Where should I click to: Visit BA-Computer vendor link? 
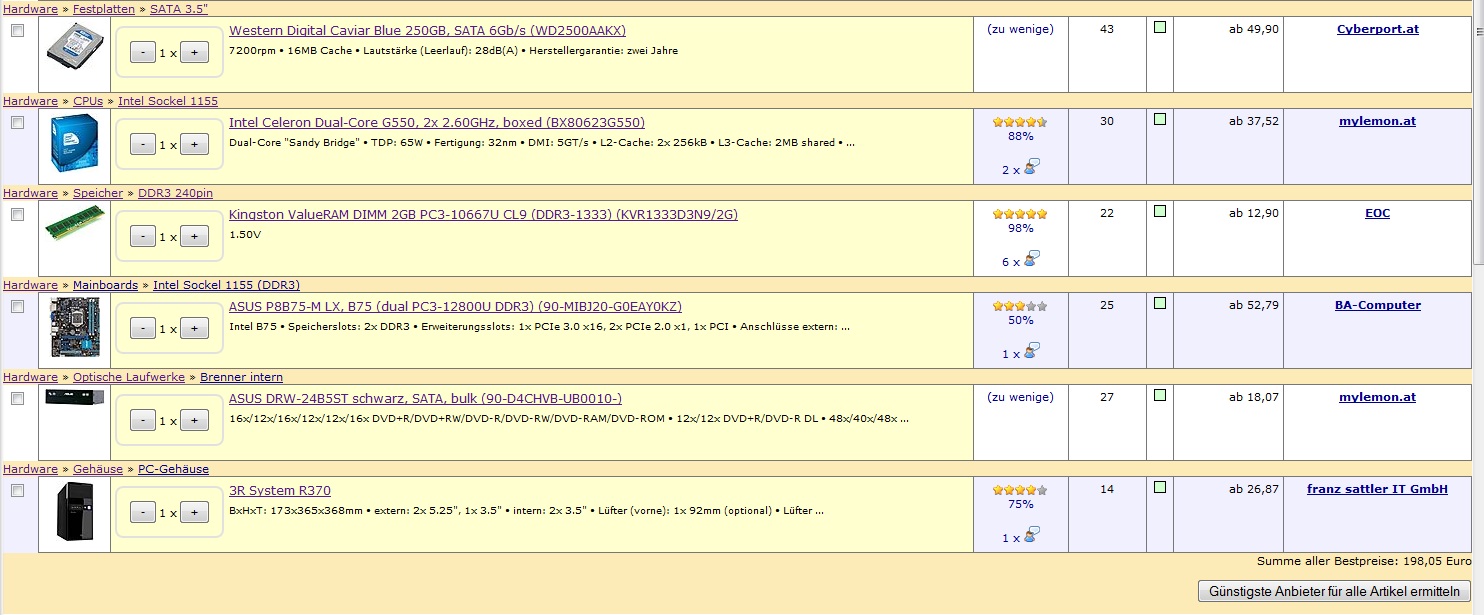tap(1378, 305)
